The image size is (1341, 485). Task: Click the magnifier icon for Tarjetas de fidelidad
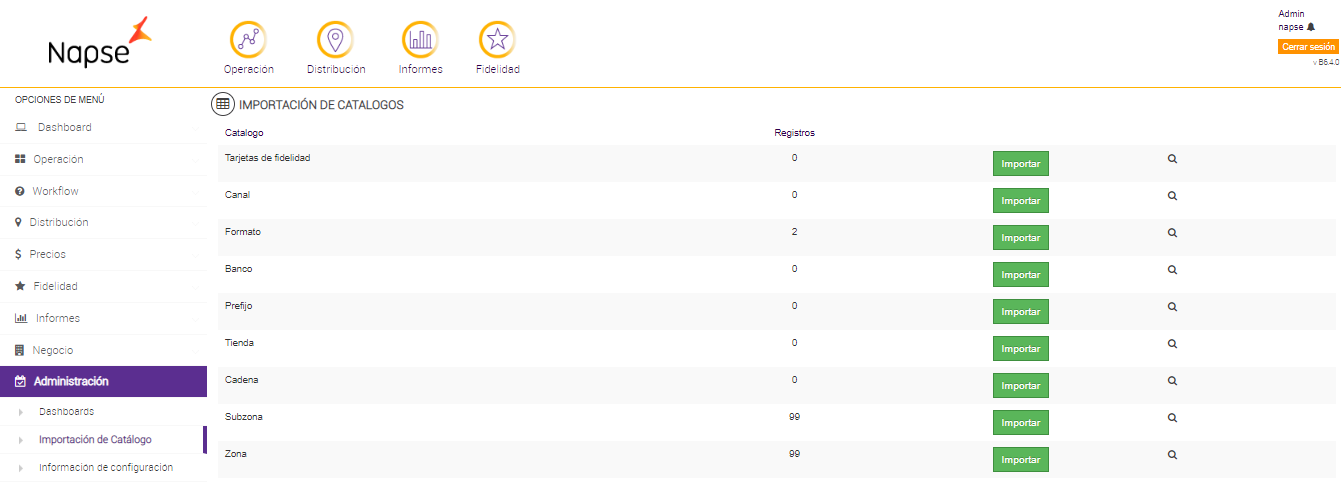coord(1172,159)
